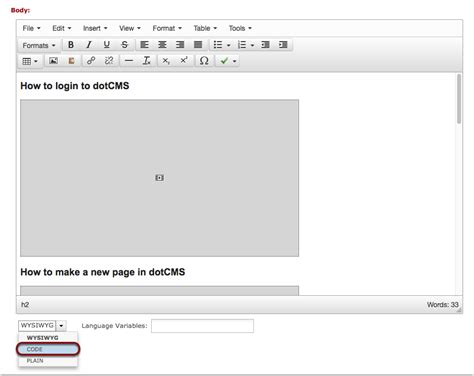Click heading 'How to make a new page in dotCMS'
This screenshot has width=474, height=376.
click(x=103, y=272)
